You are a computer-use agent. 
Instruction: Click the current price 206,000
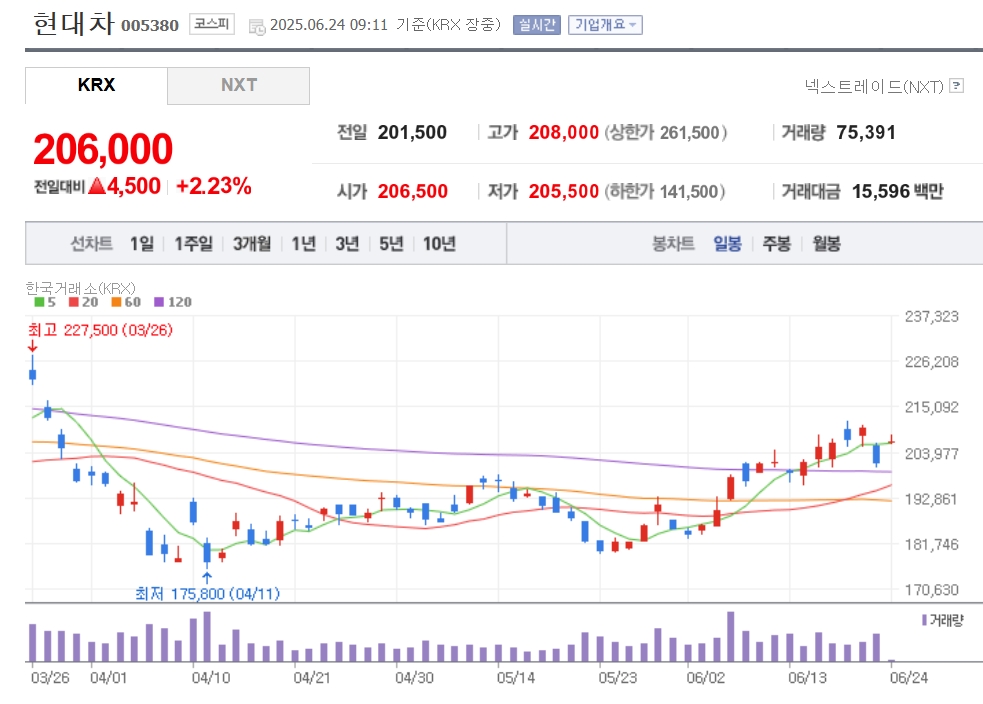point(103,149)
